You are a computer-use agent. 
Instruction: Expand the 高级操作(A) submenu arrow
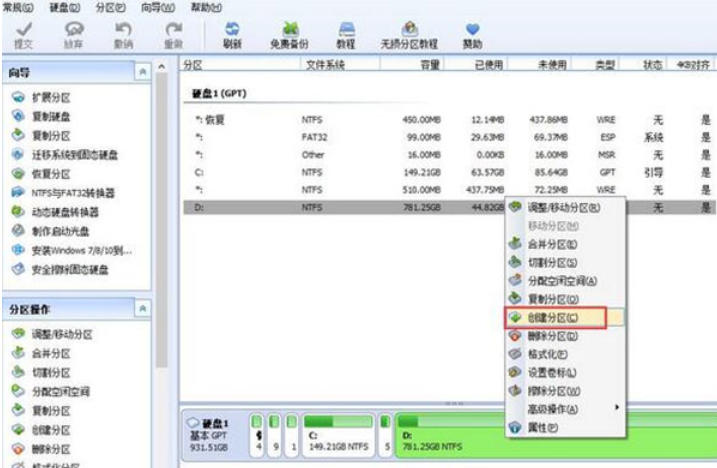tap(617, 407)
